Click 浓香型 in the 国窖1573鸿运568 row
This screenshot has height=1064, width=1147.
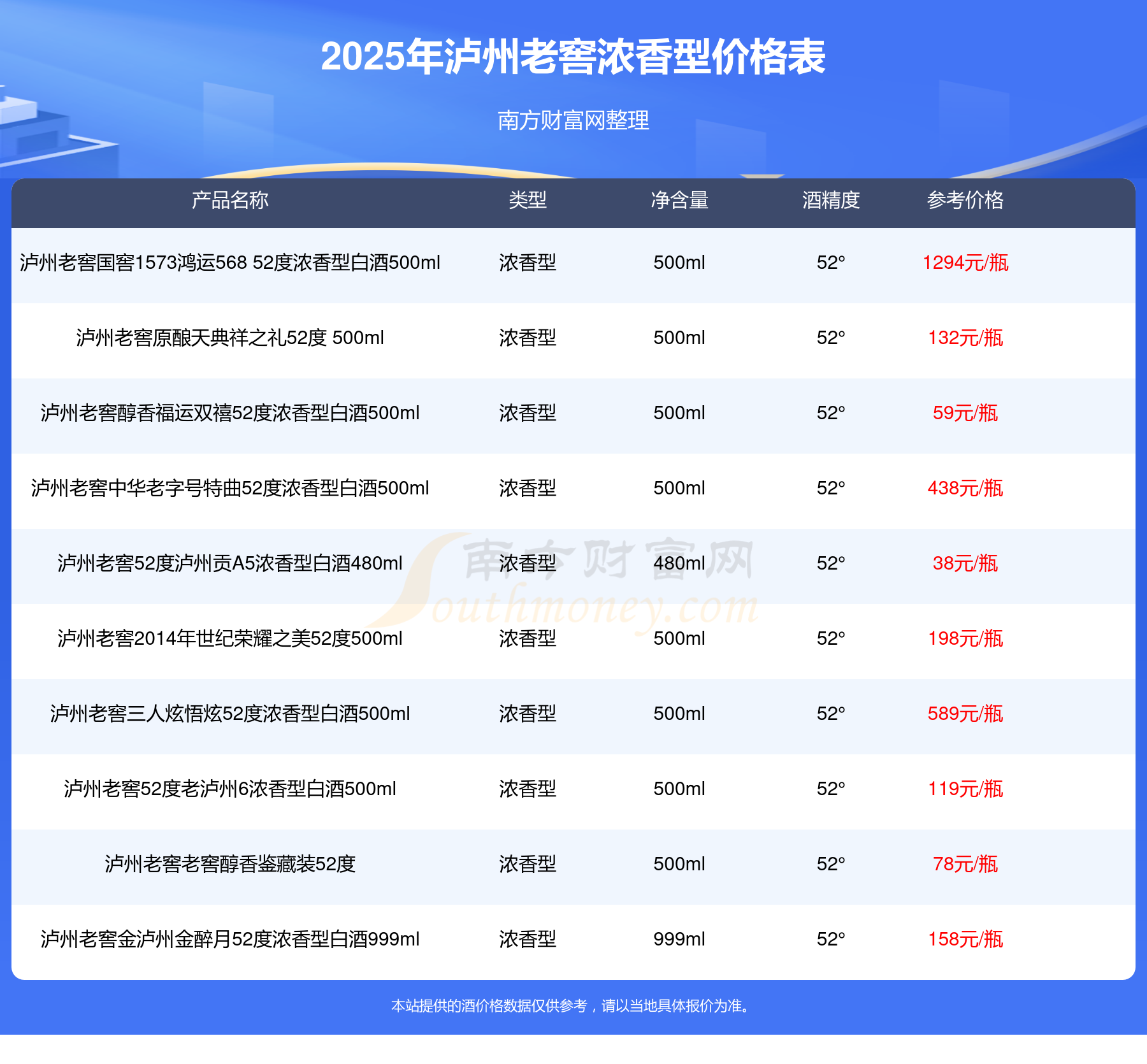(528, 262)
